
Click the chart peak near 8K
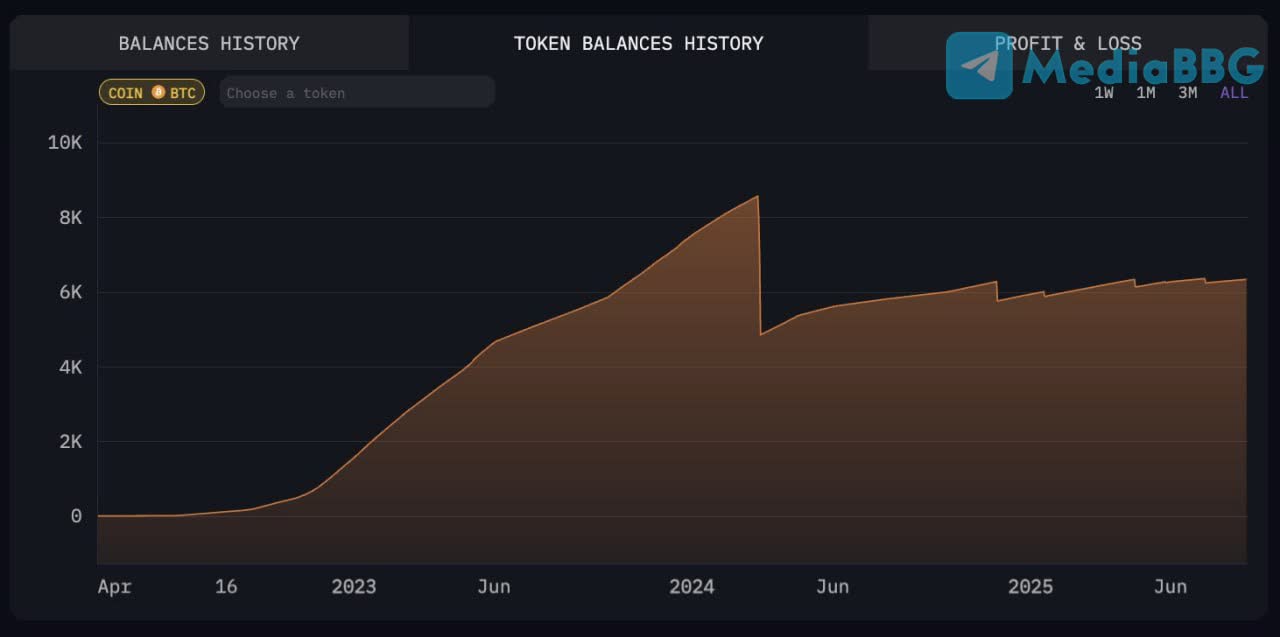pos(758,196)
